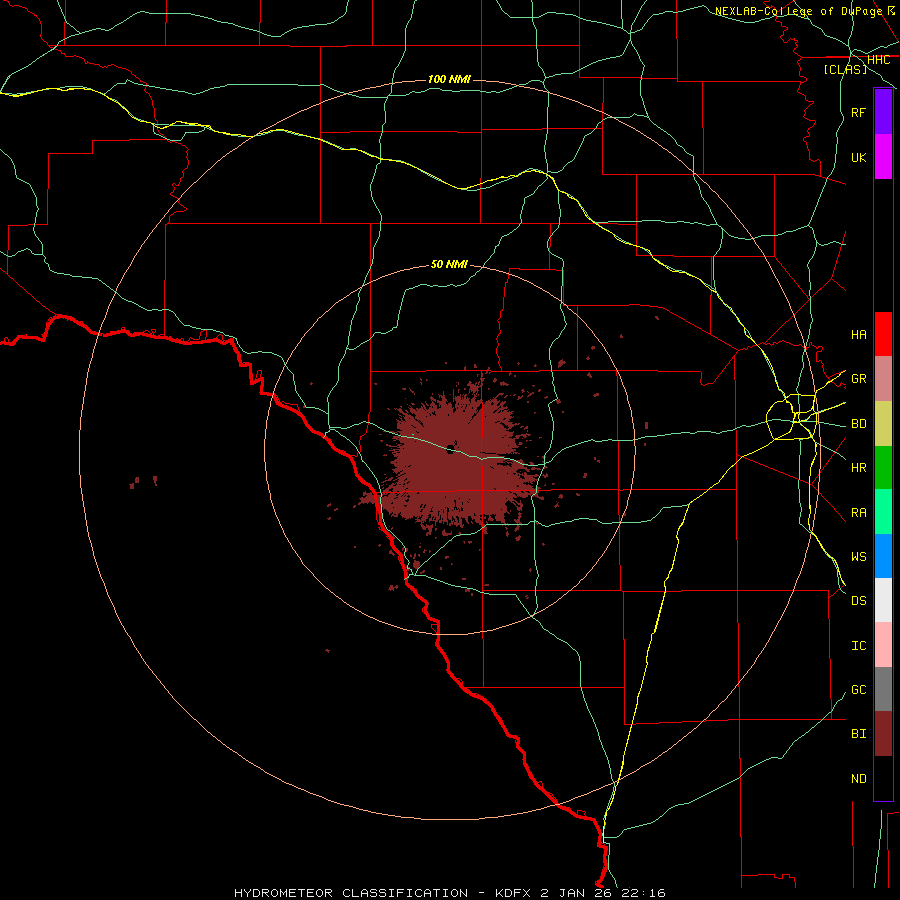Select the DS white legend swatch

click(x=883, y=600)
